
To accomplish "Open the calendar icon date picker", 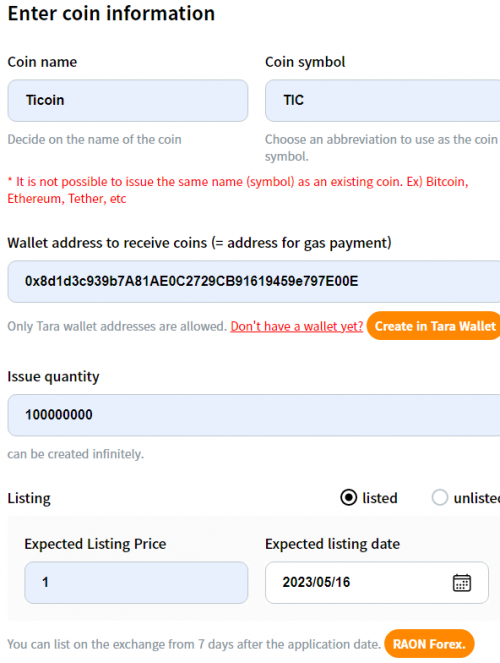I will (462, 583).
